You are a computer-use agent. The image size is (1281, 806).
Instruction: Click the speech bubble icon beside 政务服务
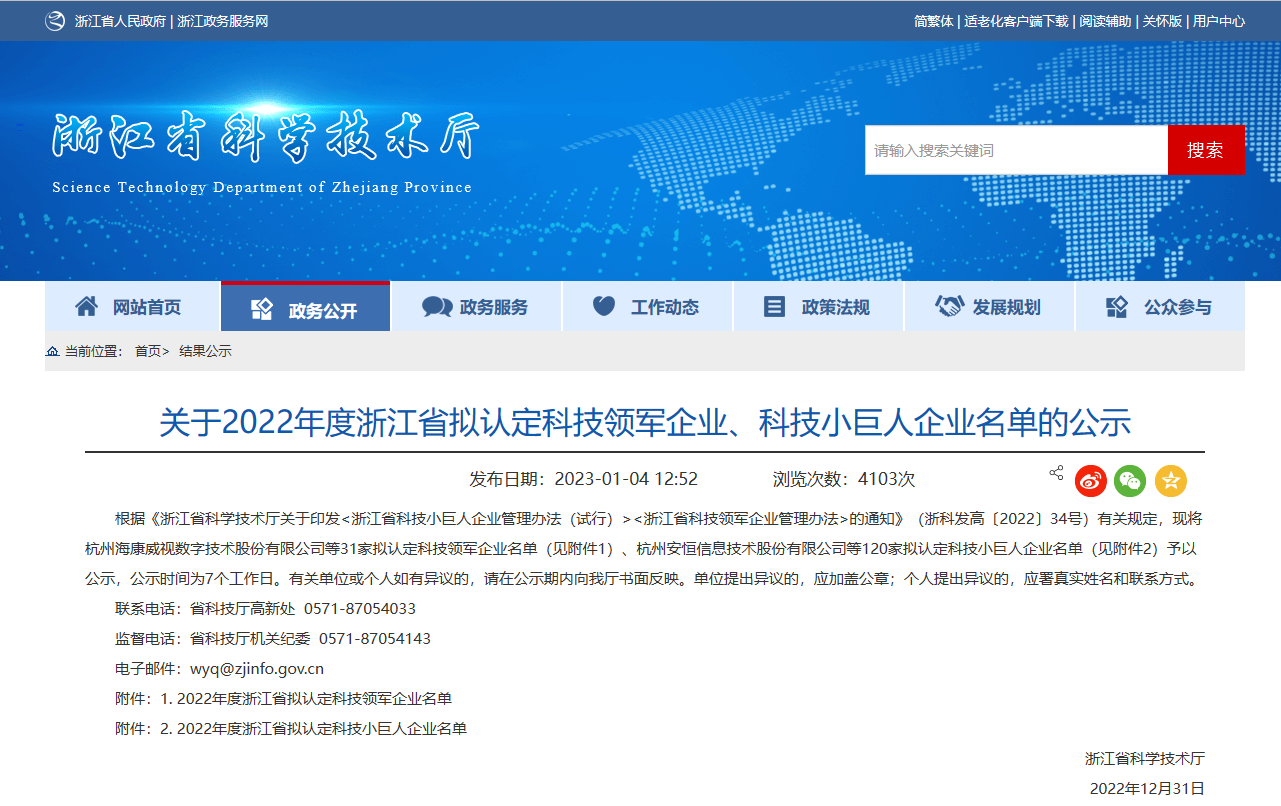pyautogui.click(x=437, y=307)
